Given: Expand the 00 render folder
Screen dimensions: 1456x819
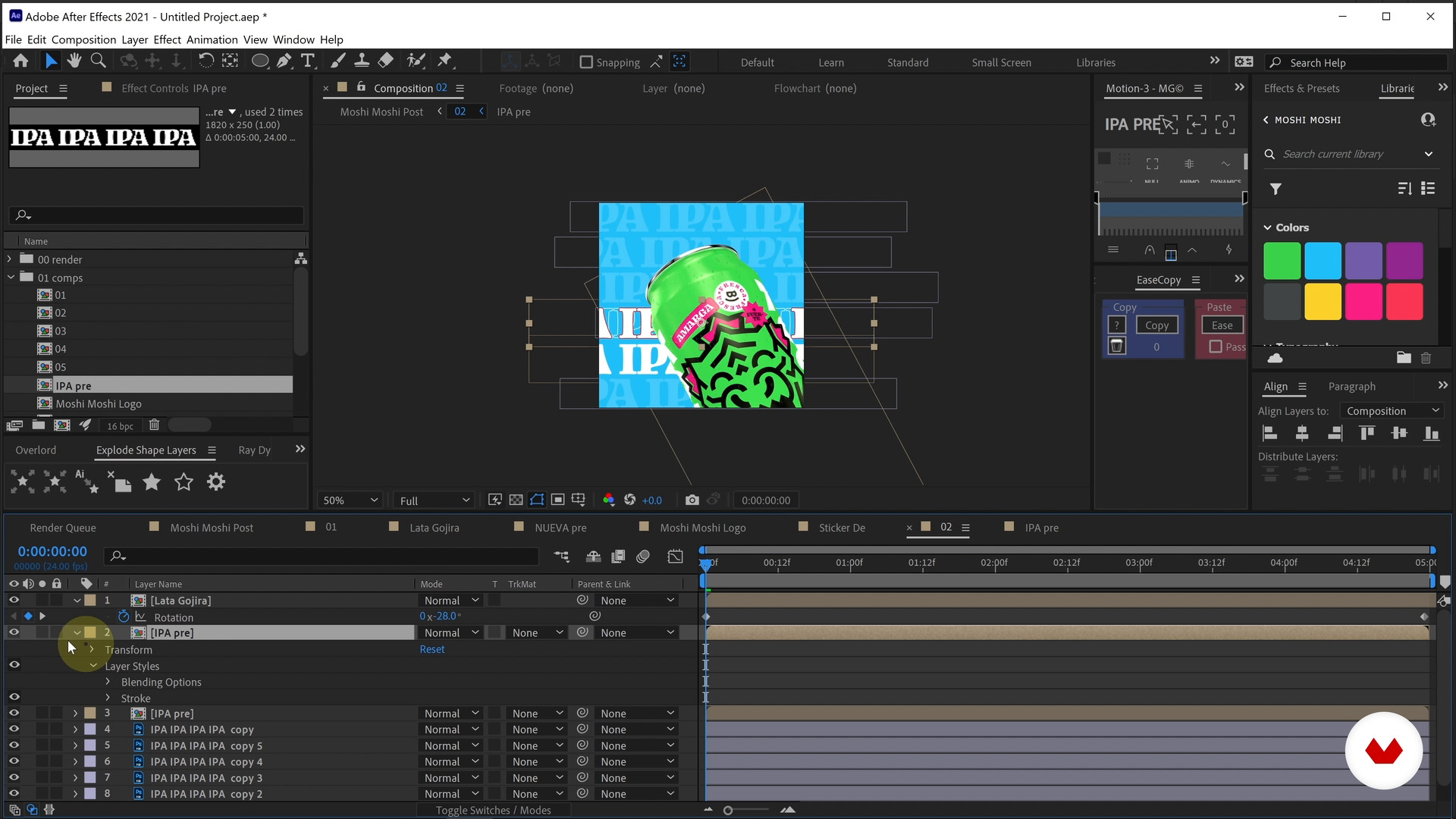Looking at the screenshot, I should click(10, 259).
